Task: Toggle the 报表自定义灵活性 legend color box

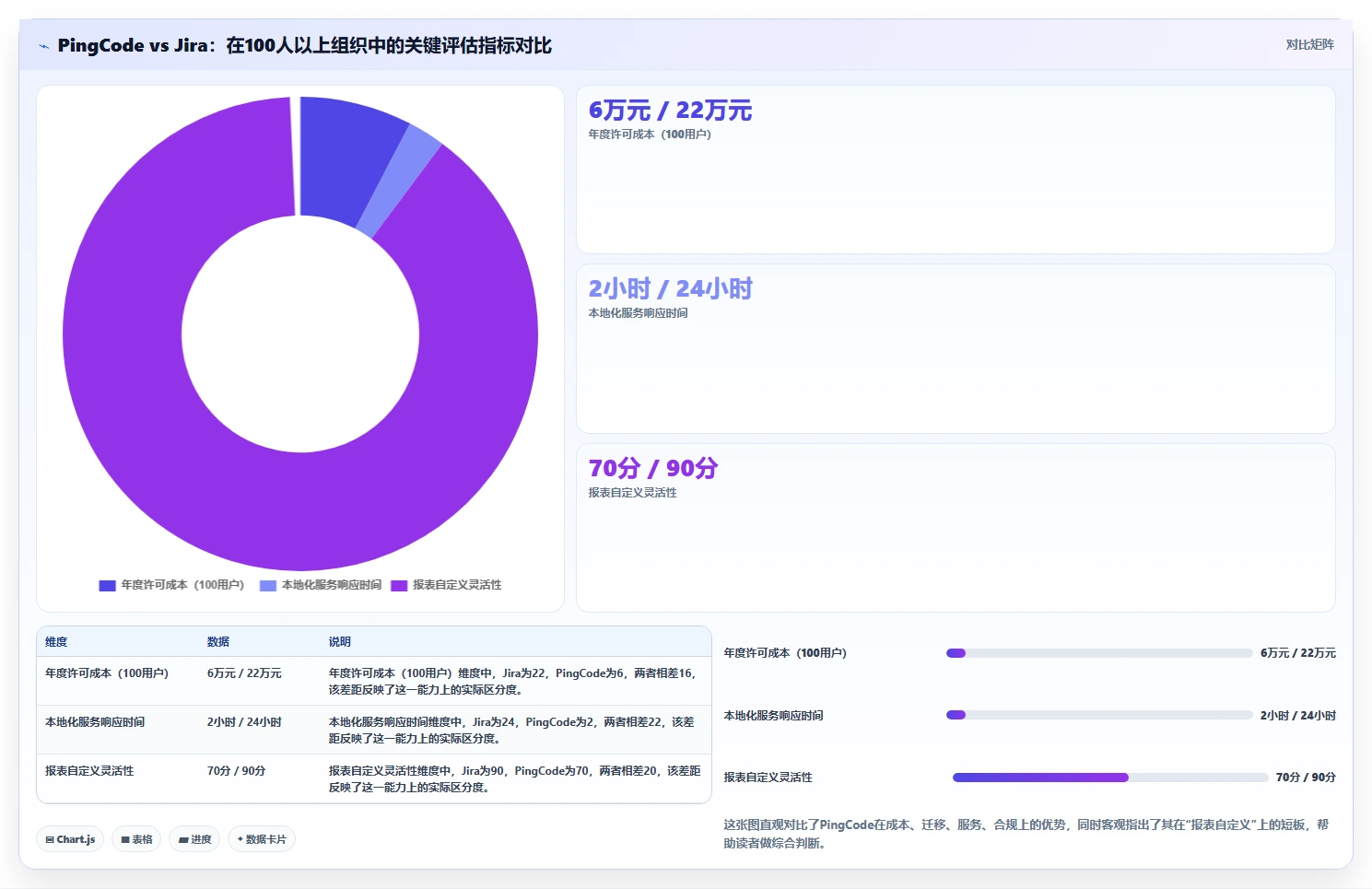Action: 399,585
